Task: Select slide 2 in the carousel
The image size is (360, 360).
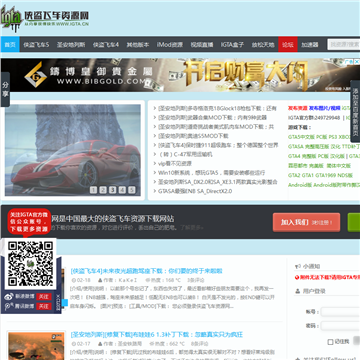Action: click(103, 190)
